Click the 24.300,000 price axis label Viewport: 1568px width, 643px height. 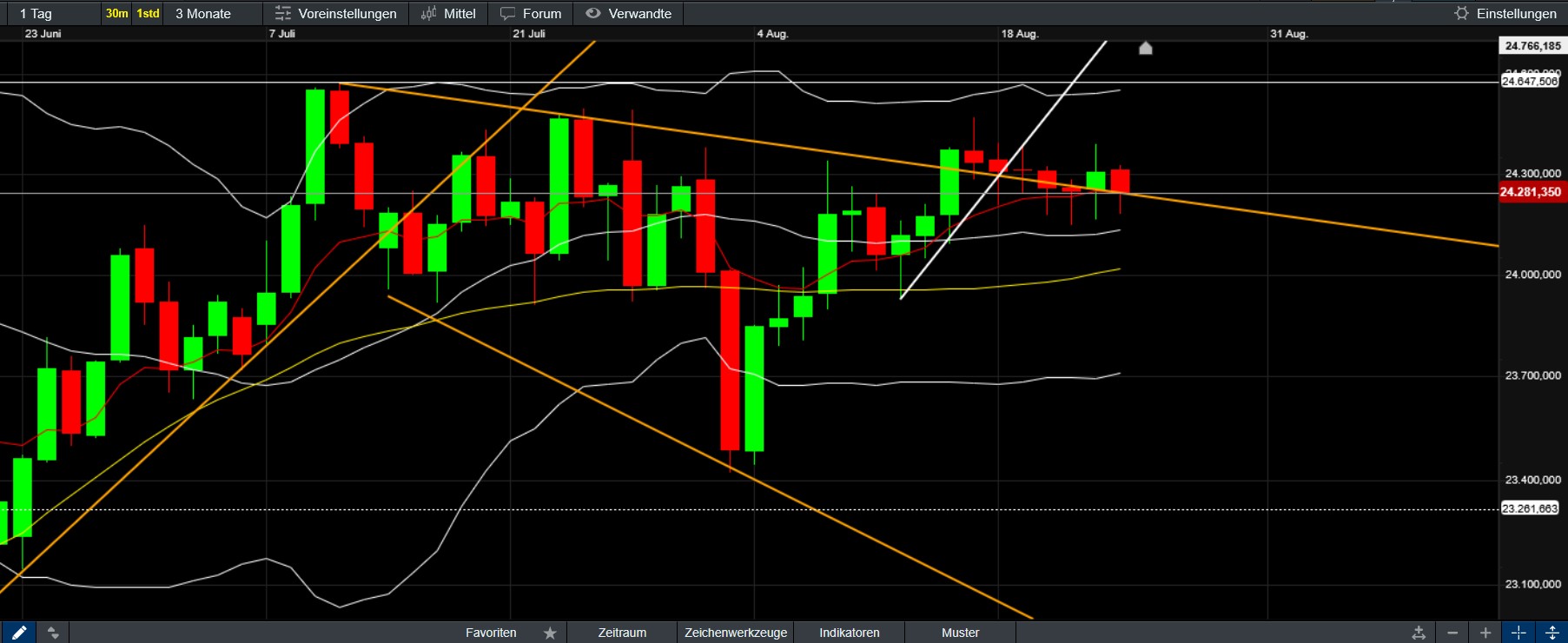pyautogui.click(x=1532, y=174)
